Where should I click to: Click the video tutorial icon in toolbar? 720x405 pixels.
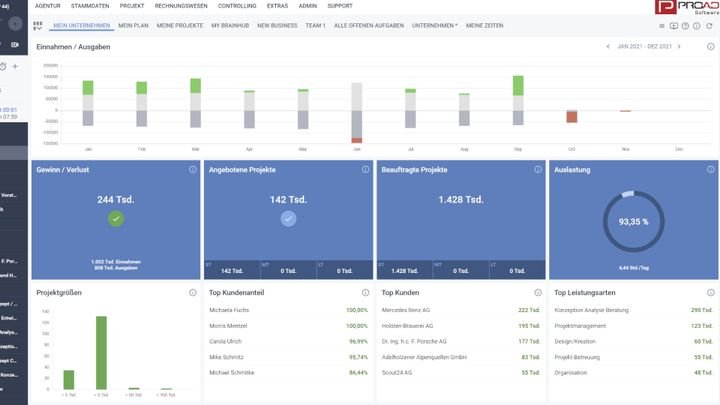pyautogui.click(x=673, y=25)
